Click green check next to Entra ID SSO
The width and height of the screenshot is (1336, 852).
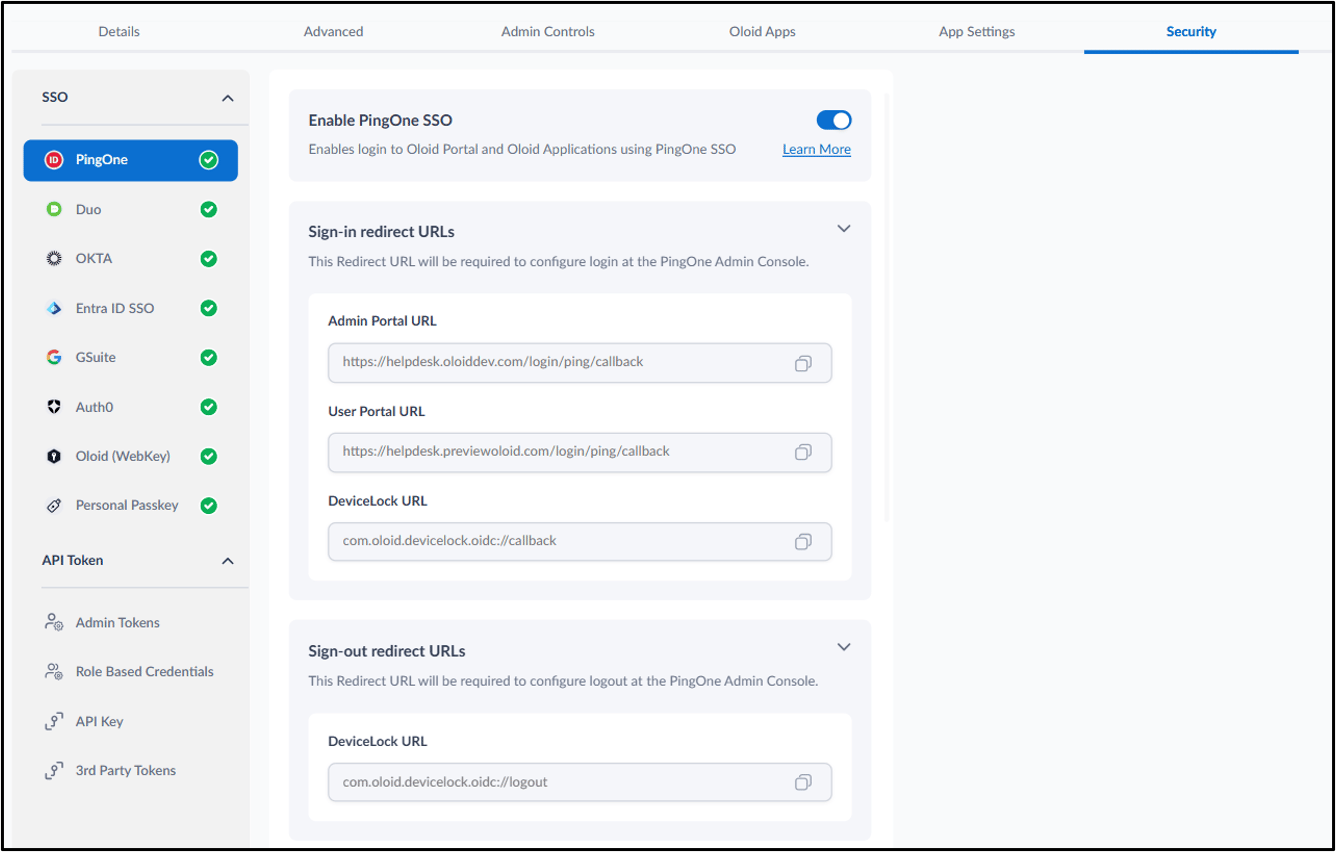(208, 308)
